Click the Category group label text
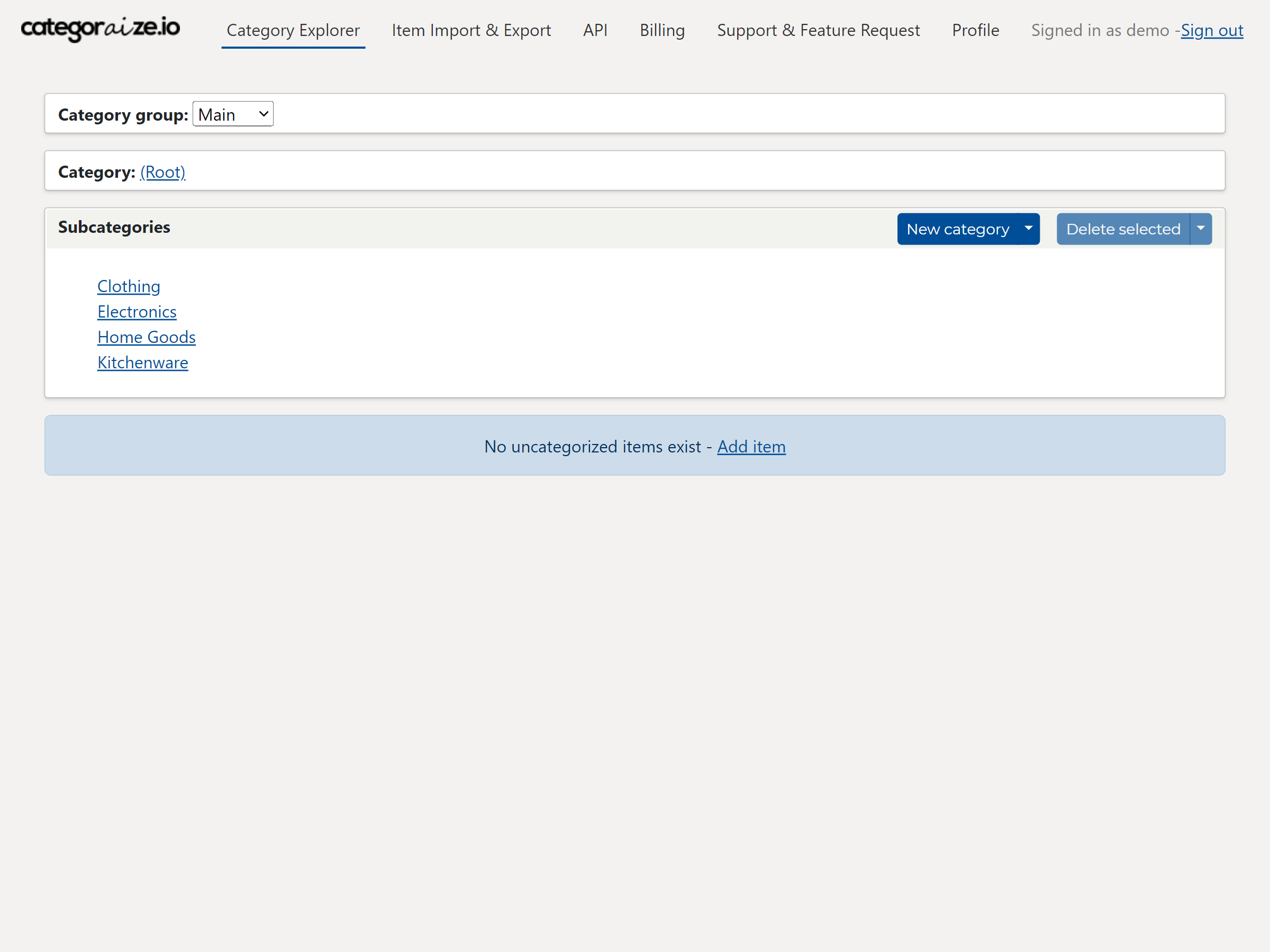1270x952 pixels. tap(123, 115)
